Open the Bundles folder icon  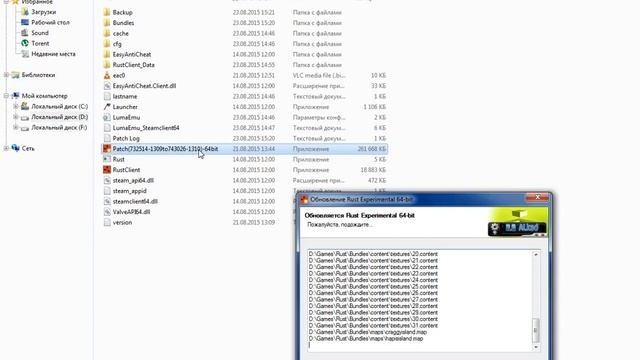107,23
